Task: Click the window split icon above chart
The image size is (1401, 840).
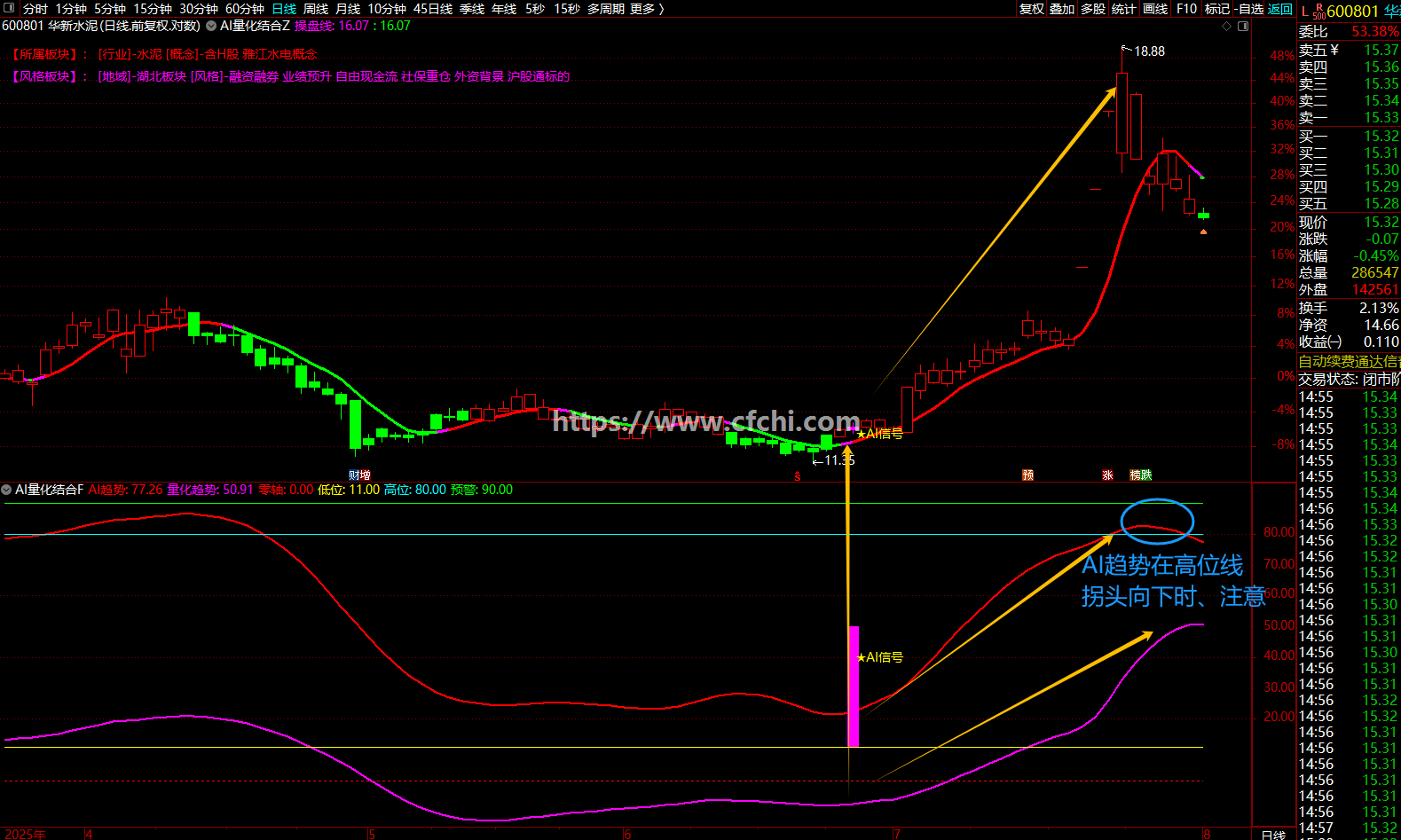Action: (x=1243, y=27)
